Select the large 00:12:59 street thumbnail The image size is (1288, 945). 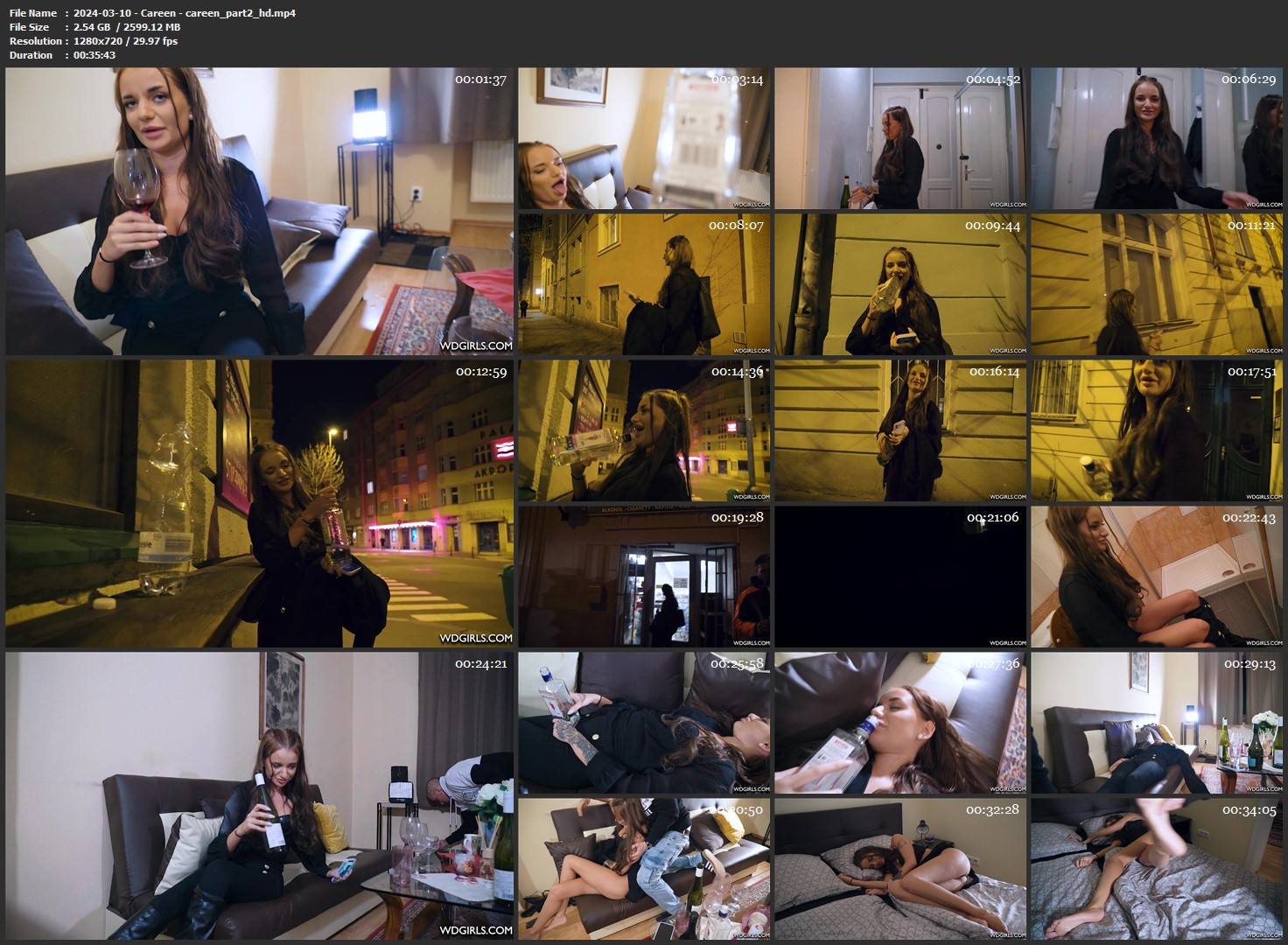pos(260,503)
